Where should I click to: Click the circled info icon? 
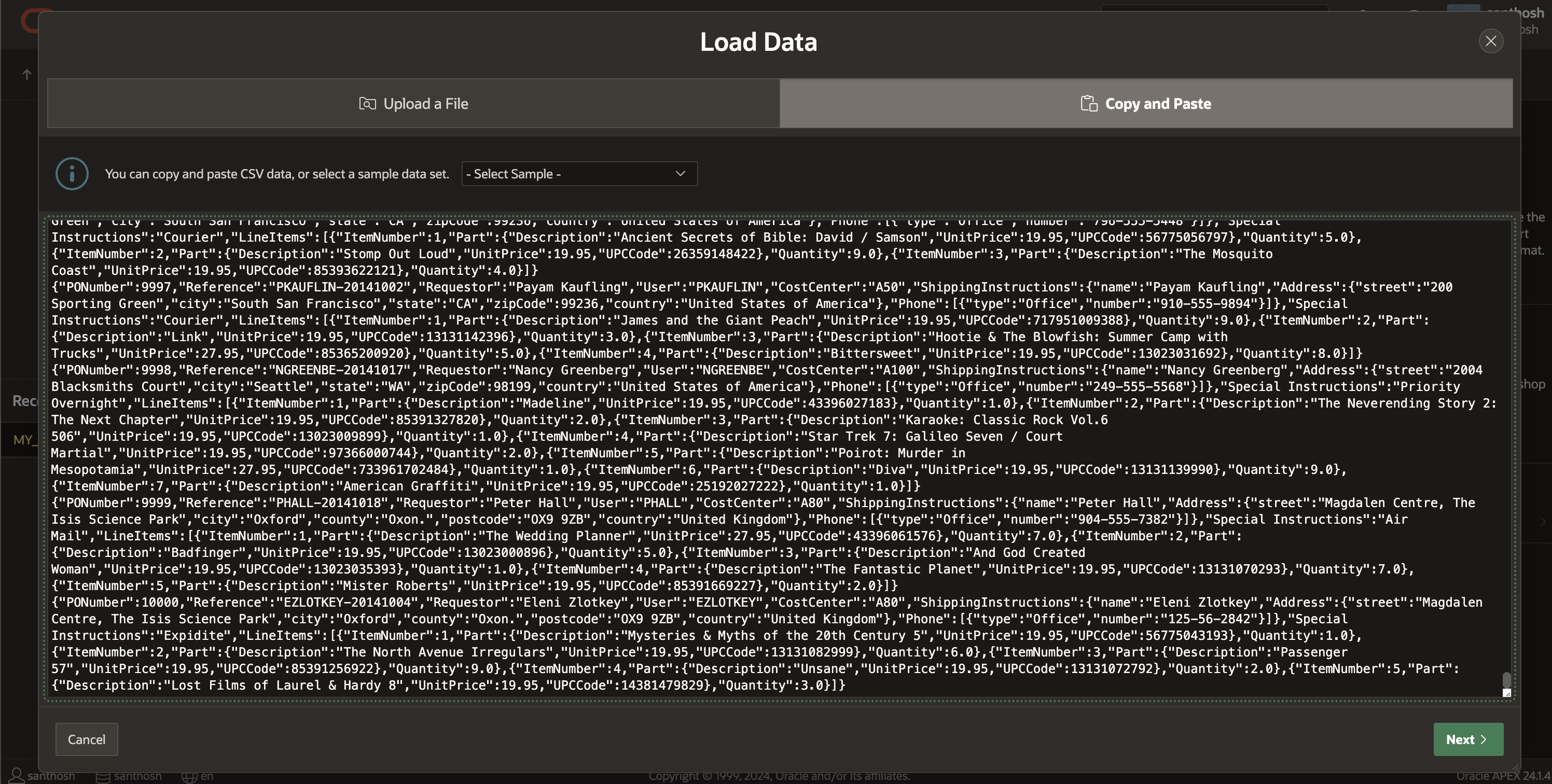pyautogui.click(x=72, y=174)
